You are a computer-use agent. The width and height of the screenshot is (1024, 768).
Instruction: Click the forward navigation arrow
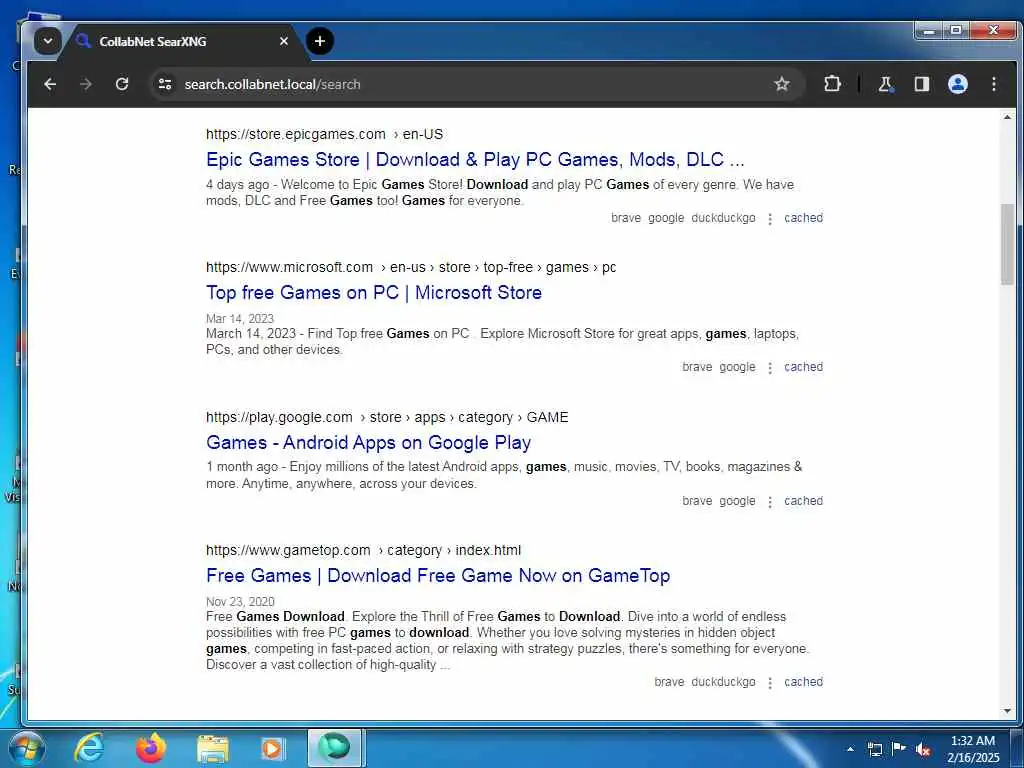coord(86,84)
